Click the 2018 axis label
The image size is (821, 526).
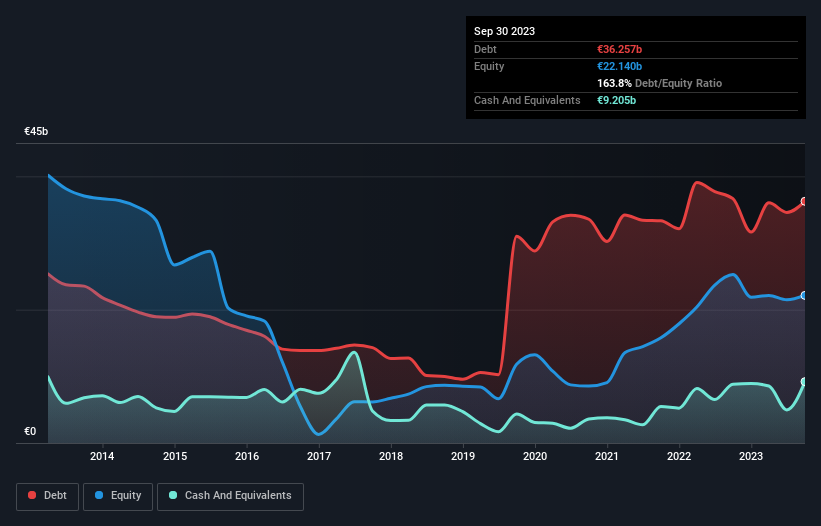click(x=391, y=456)
